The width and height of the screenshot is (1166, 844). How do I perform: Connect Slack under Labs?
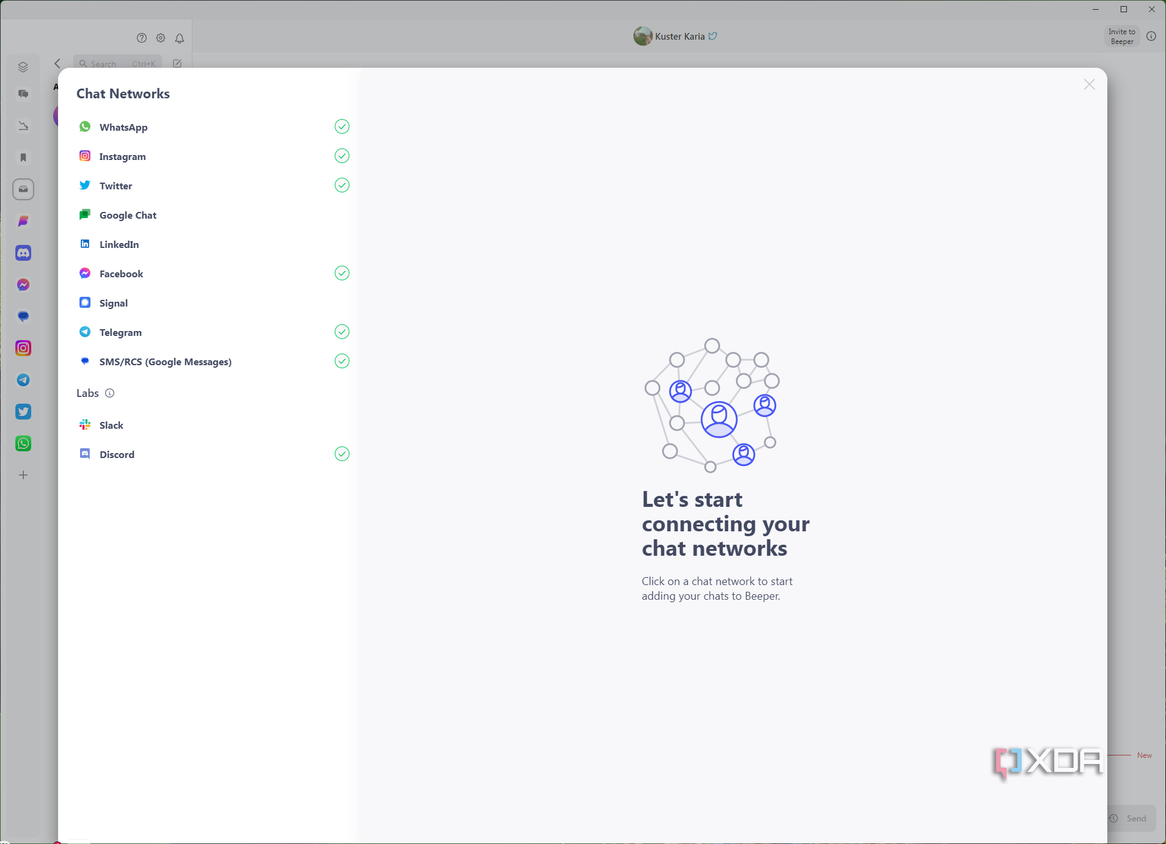[x=213, y=425]
